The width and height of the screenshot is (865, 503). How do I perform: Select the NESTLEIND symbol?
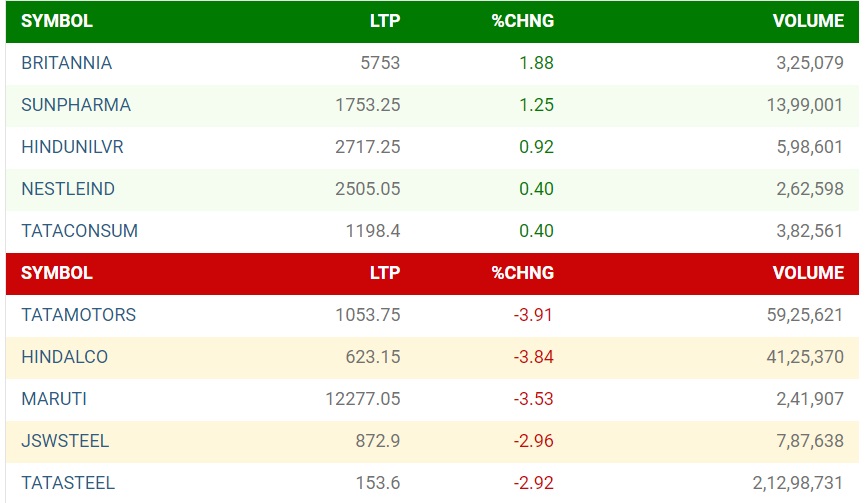point(68,189)
